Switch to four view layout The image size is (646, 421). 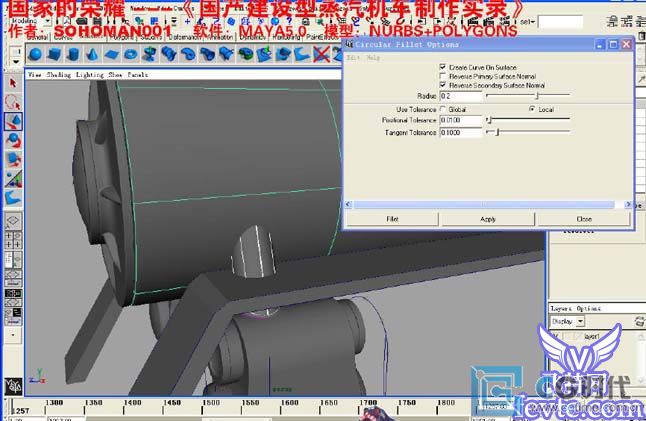point(13,239)
